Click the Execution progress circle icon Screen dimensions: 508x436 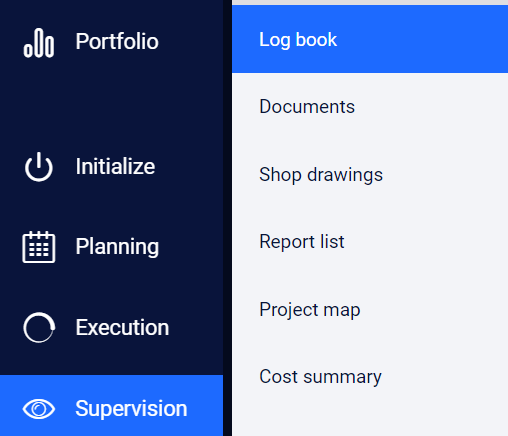(x=39, y=327)
